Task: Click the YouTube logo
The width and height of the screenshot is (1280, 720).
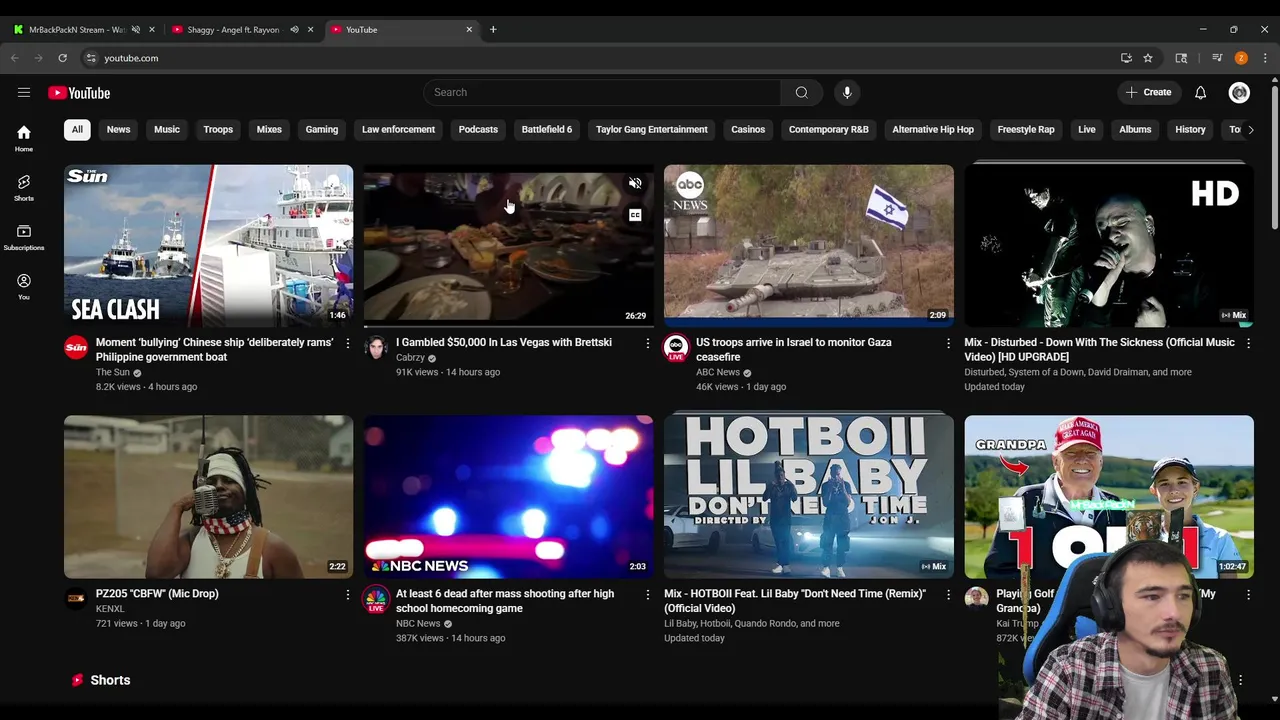Action: tap(79, 93)
